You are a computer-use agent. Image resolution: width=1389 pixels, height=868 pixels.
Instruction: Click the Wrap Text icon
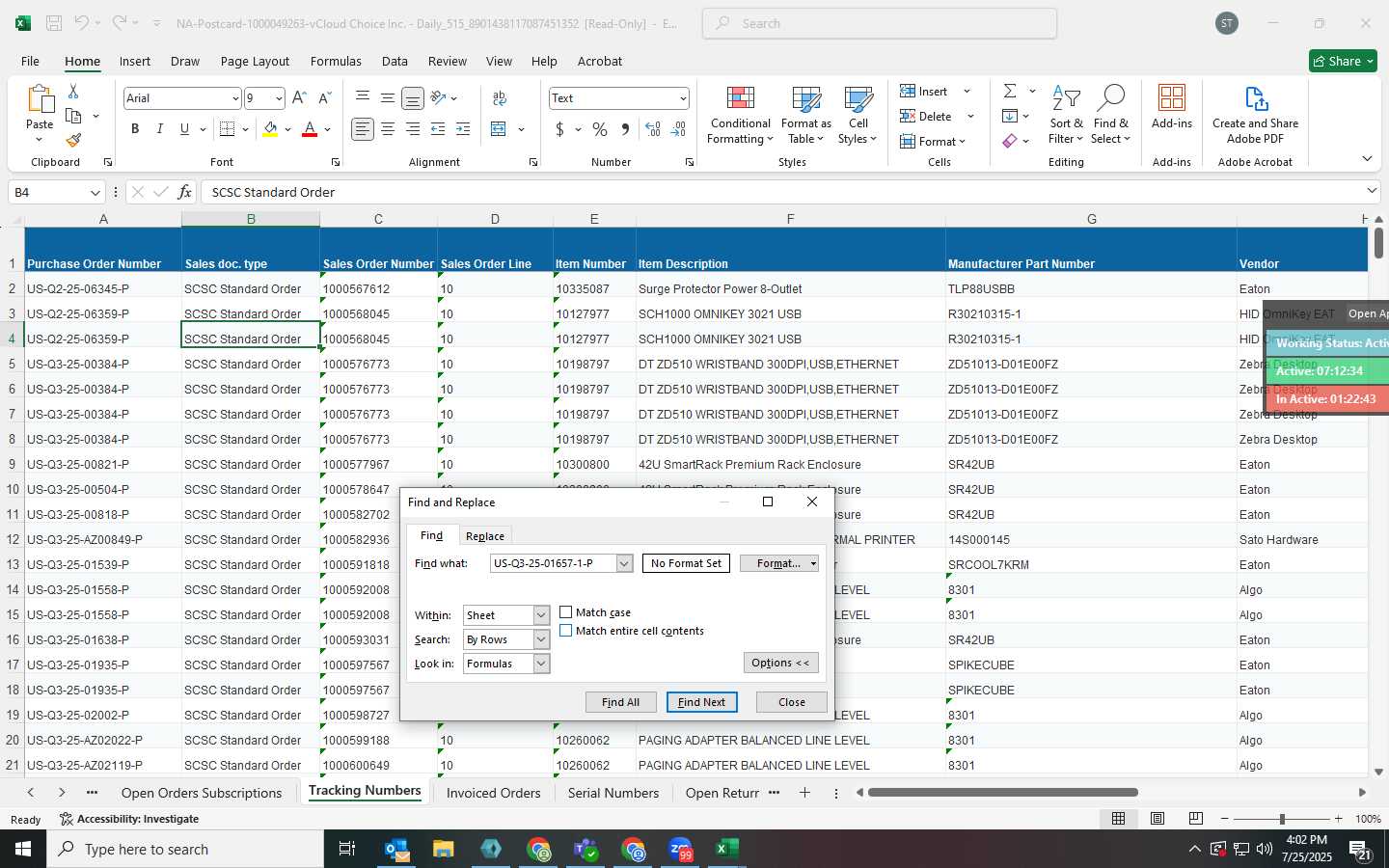[x=500, y=98]
